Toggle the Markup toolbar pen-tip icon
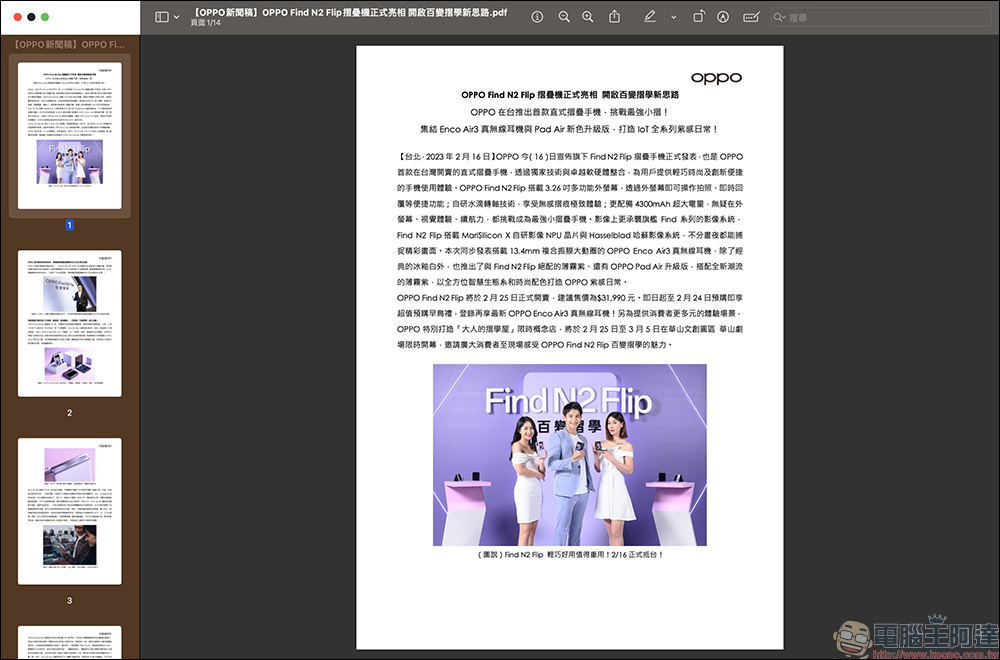Image resolution: width=1000 pixels, height=660 pixels. pos(723,17)
